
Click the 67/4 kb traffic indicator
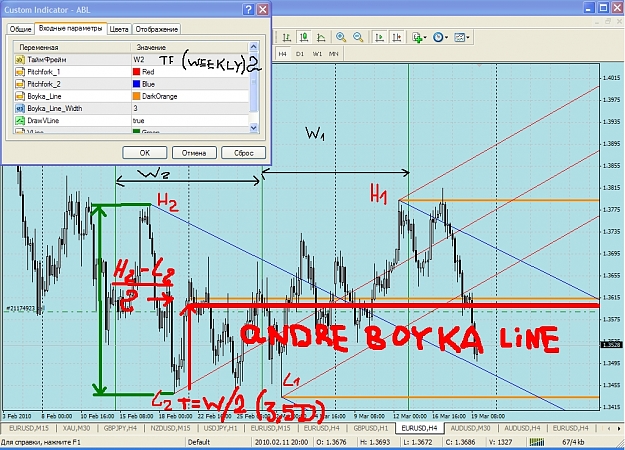[x=573, y=442]
